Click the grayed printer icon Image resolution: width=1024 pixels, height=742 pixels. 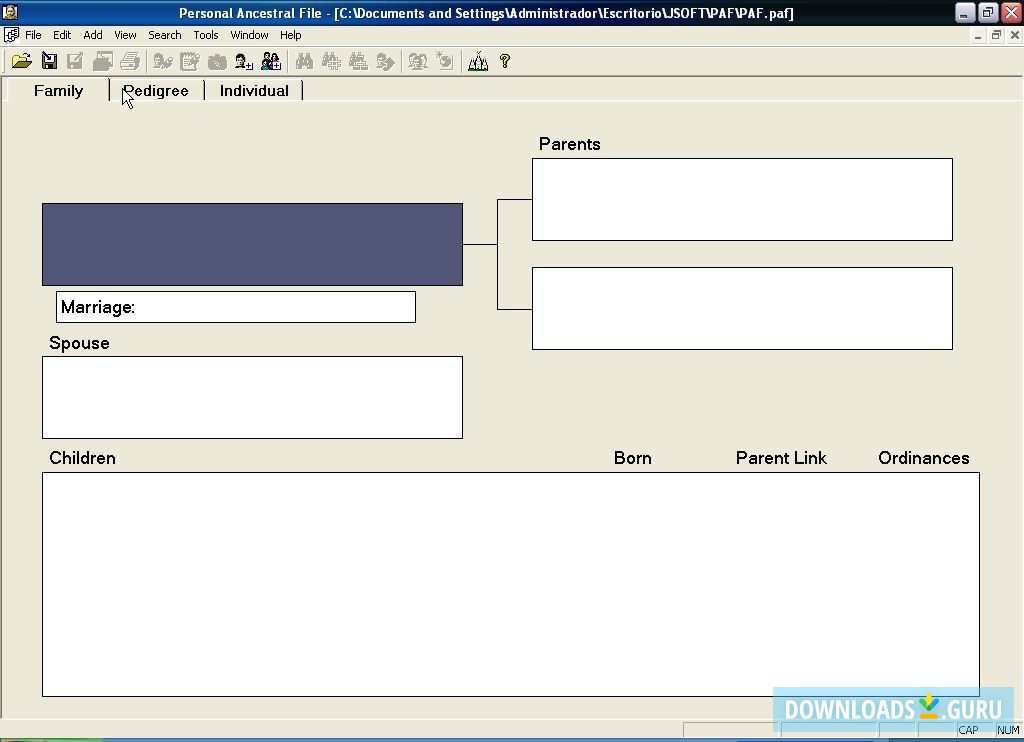[130, 61]
